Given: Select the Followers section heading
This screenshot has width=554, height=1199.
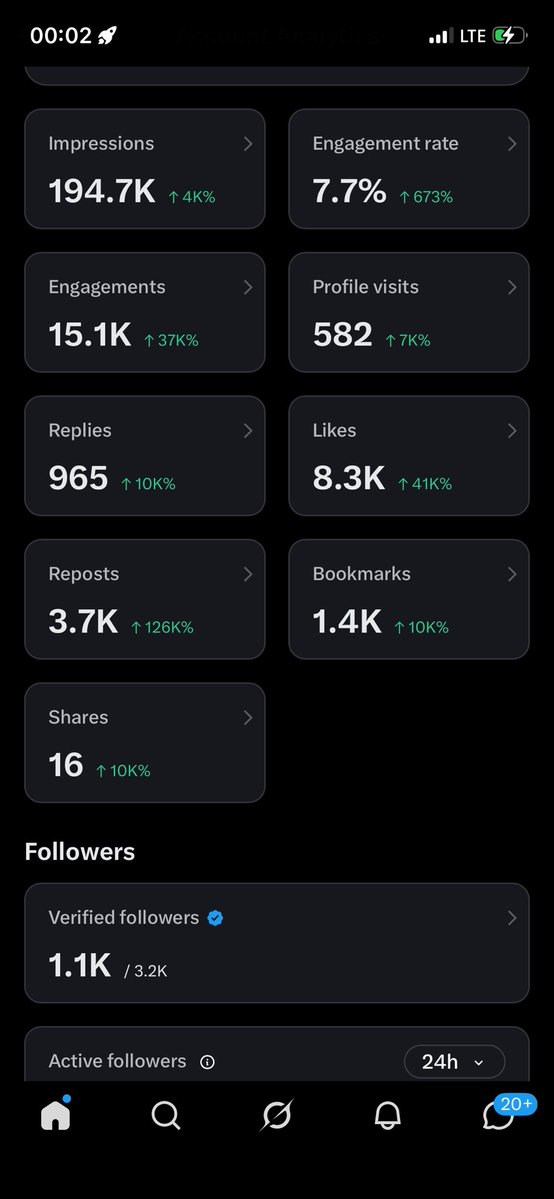Looking at the screenshot, I should click(80, 852).
